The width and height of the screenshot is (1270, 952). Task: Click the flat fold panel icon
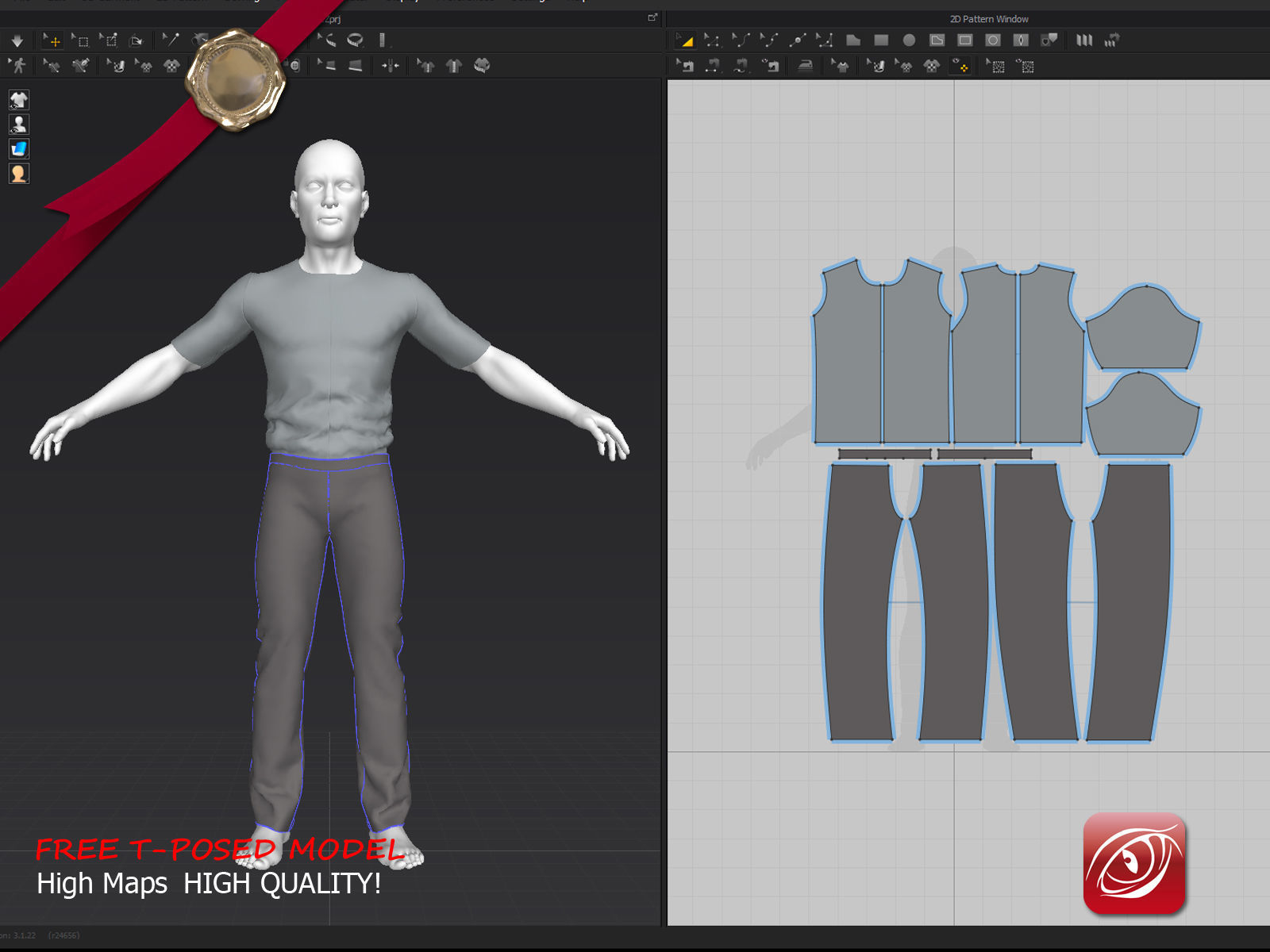click(356, 65)
